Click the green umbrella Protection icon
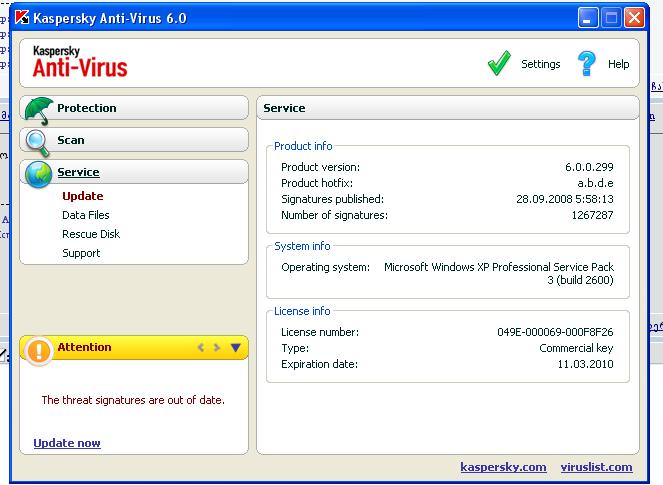663x485 pixels. click(38, 110)
